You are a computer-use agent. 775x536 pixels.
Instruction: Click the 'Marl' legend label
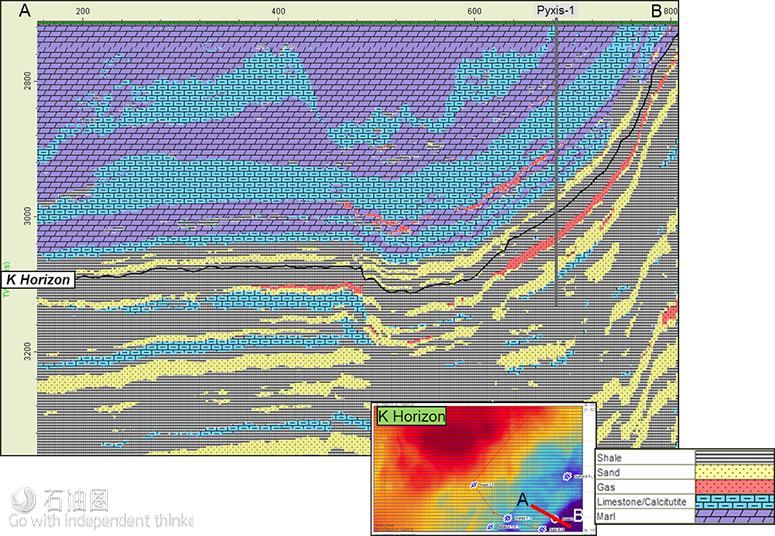pos(606,517)
